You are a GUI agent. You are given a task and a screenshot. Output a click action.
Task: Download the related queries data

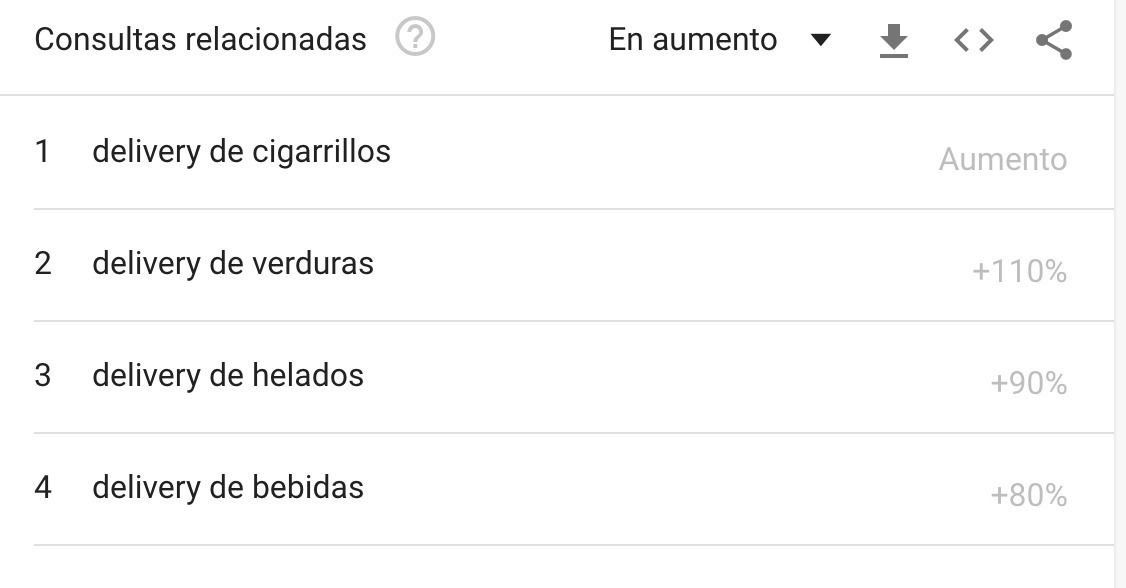(x=893, y=40)
